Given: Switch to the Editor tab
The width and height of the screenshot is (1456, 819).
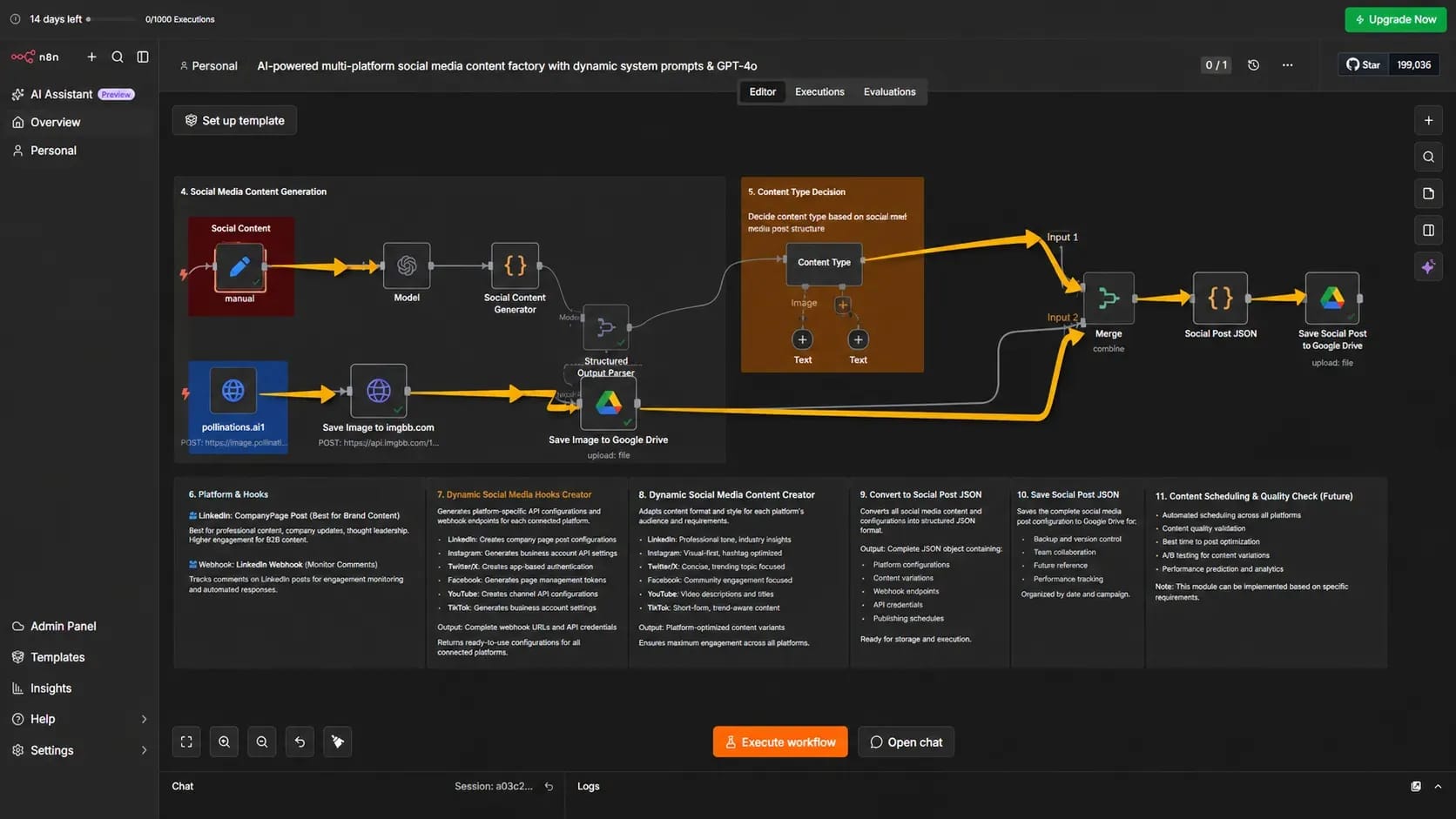Looking at the screenshot, I should coord(763,92).
